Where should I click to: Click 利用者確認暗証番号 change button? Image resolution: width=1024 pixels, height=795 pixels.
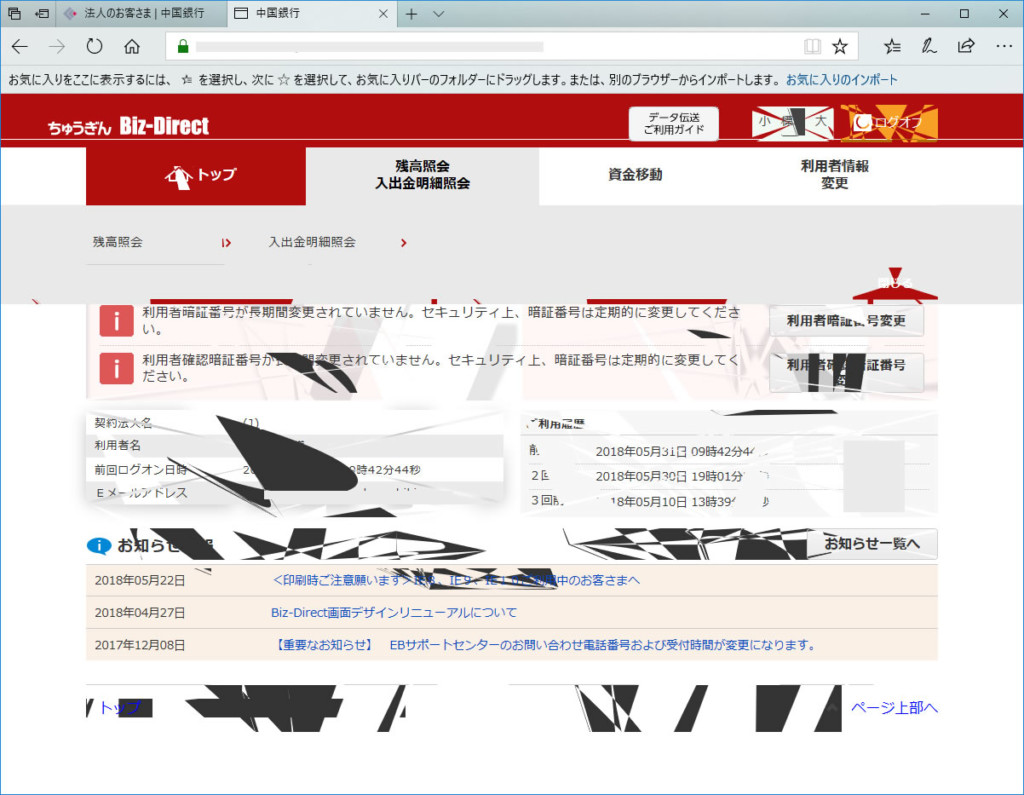(x=846, y=372)
